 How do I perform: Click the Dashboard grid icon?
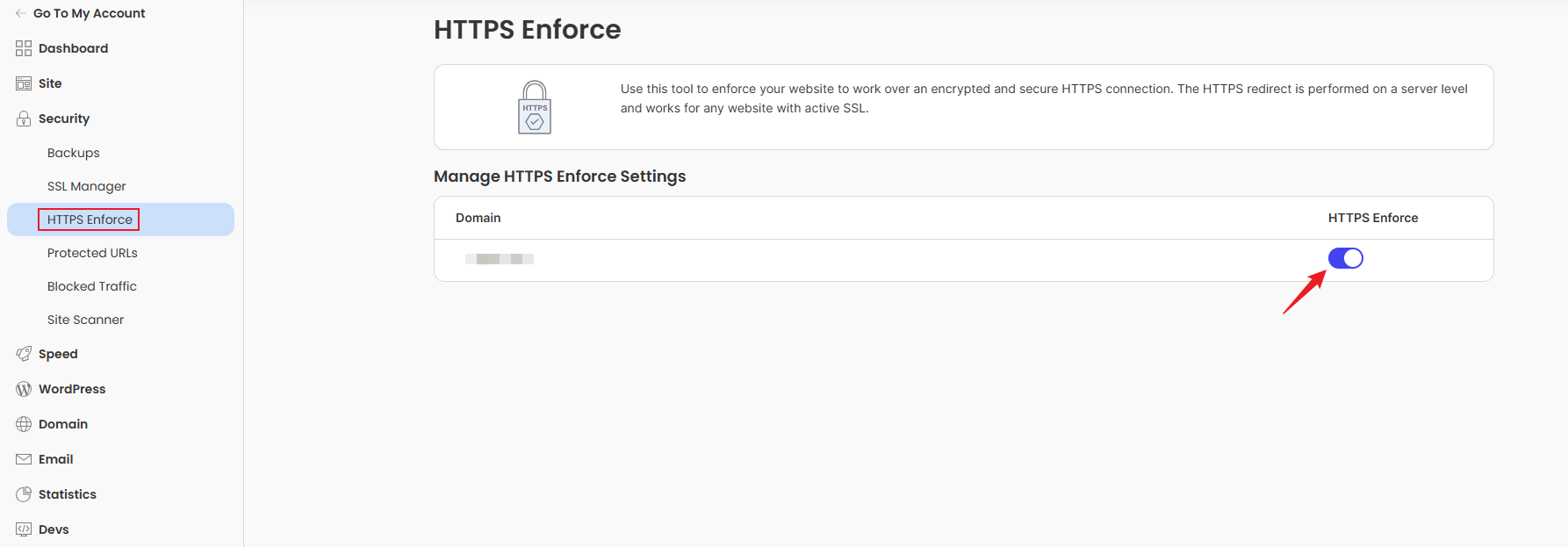24,48
